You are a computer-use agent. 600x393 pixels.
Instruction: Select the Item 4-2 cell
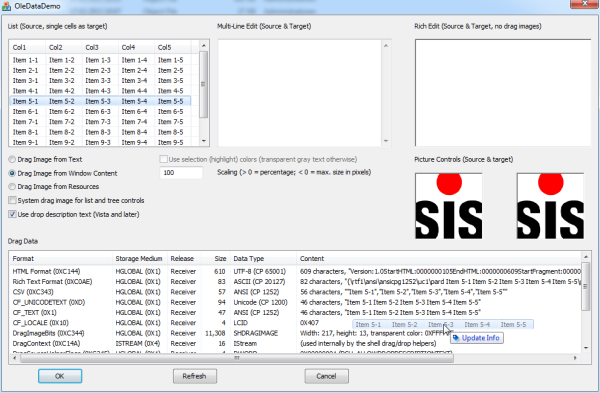click(62, 91)
